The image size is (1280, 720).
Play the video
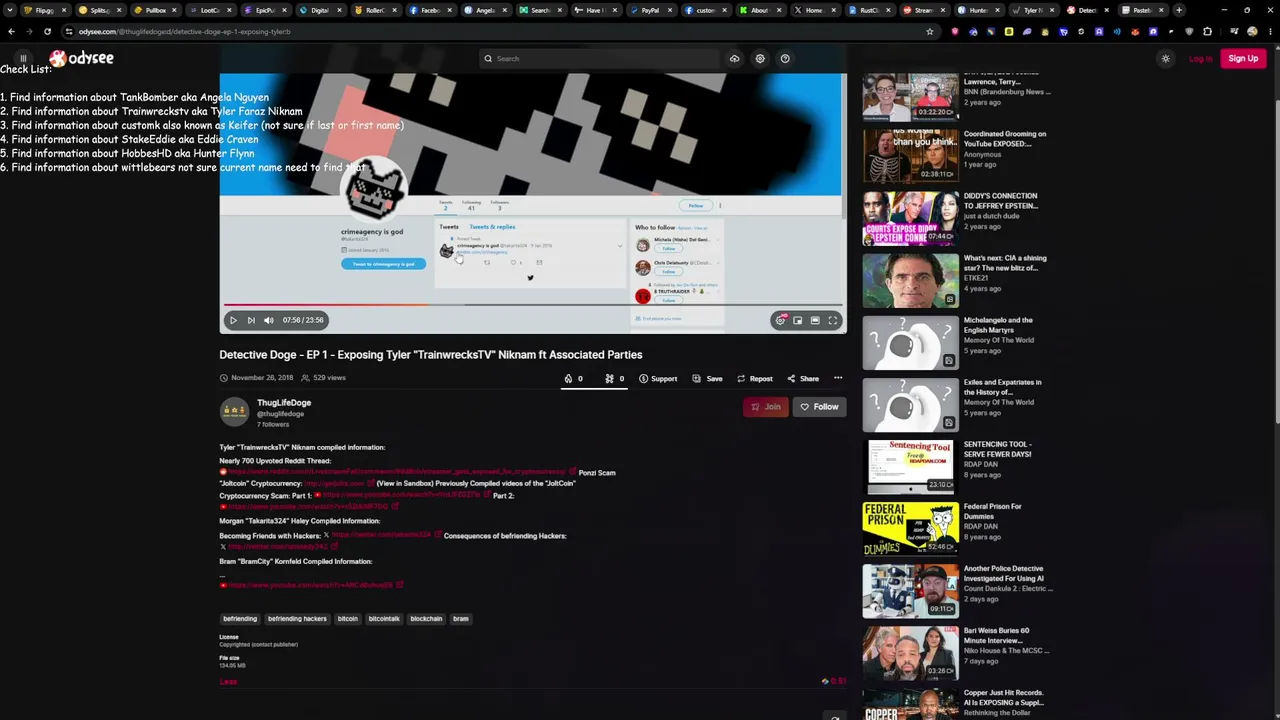(x=233, y=320)
